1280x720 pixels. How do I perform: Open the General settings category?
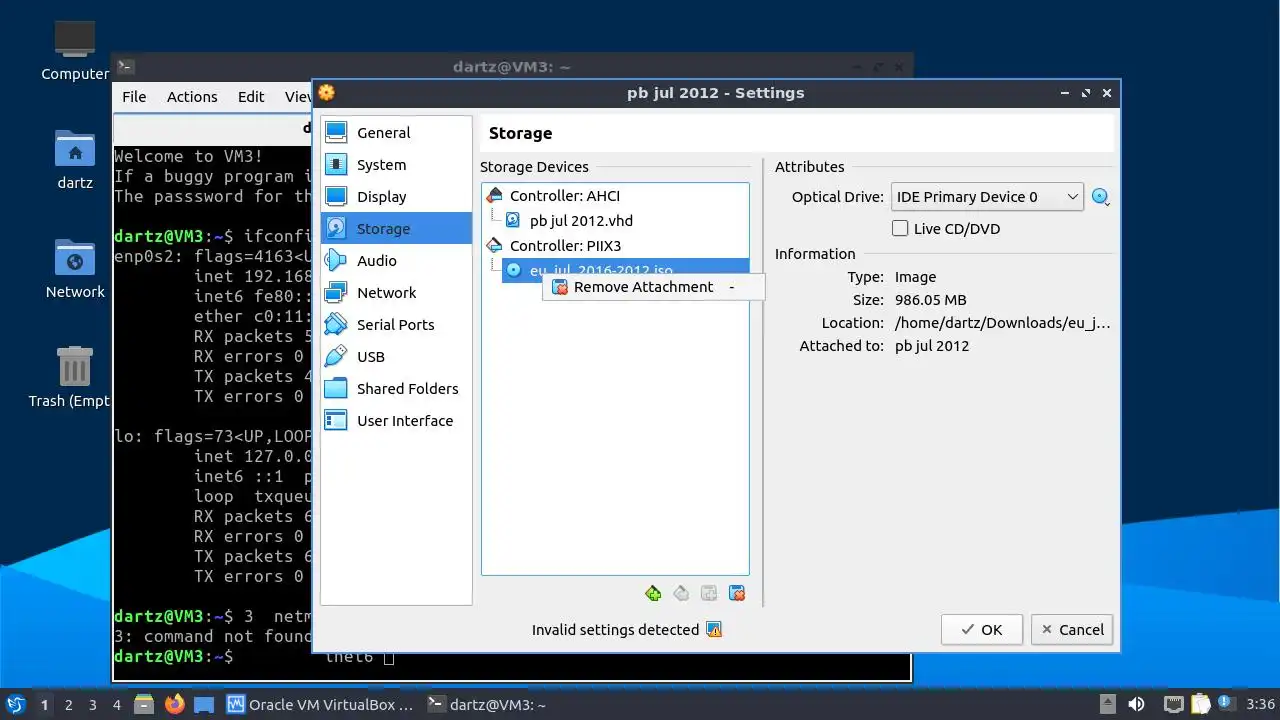(x=396, y=132)
